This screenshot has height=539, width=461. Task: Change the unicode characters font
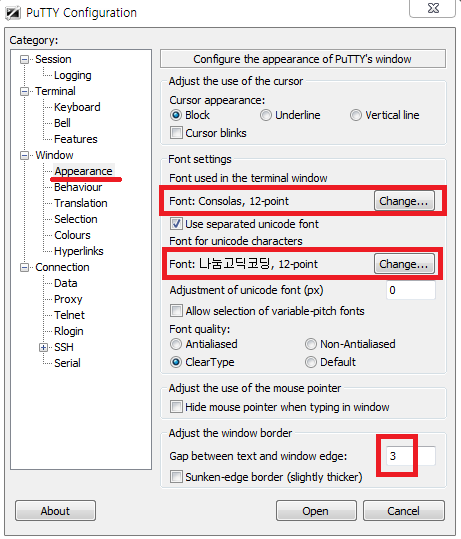click(404, 264)
